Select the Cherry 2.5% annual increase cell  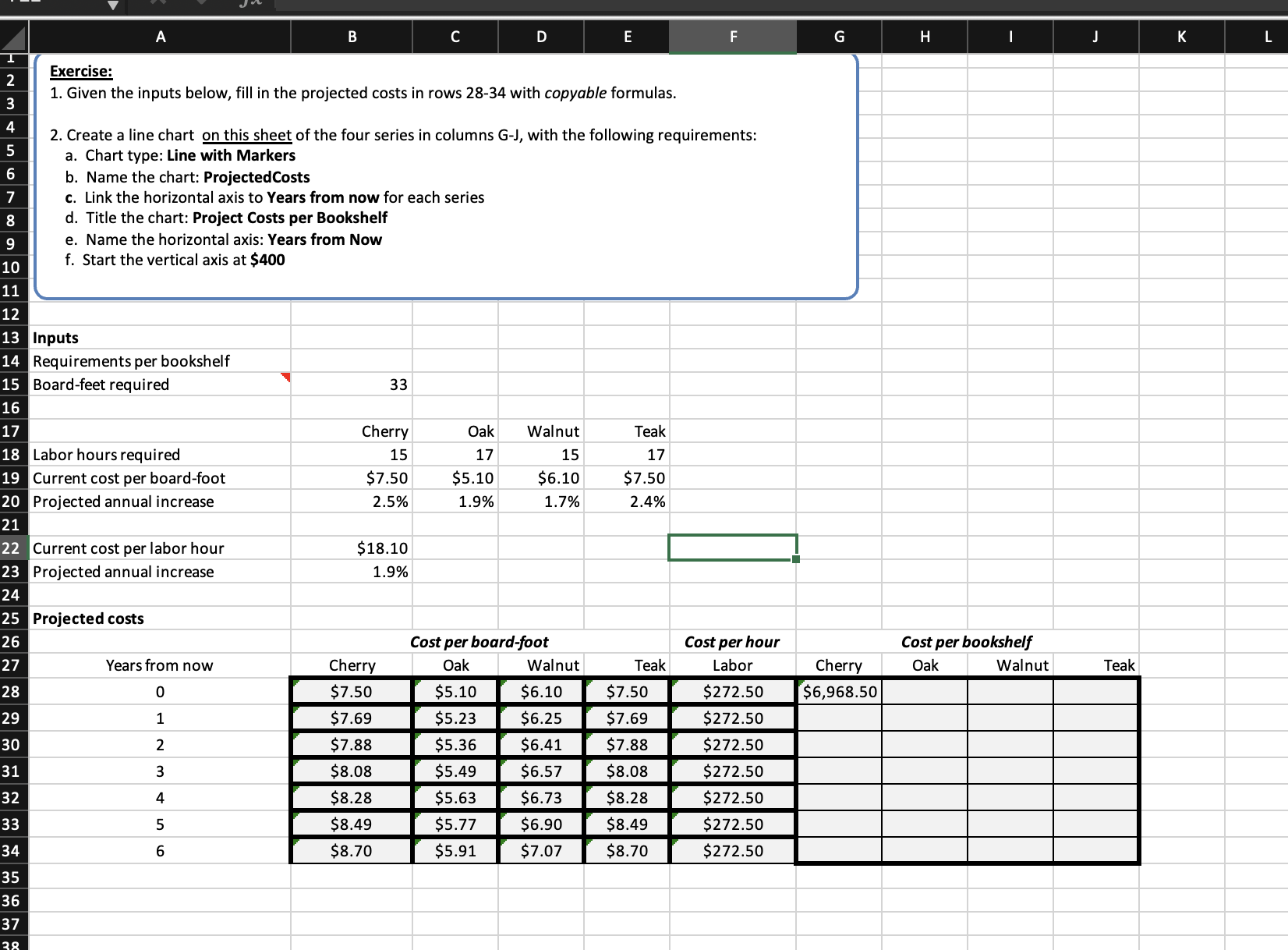[351, 502]
